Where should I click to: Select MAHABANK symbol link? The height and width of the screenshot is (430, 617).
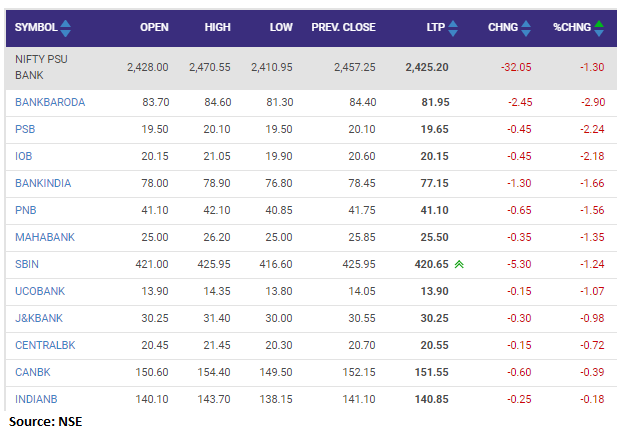(x=45, y=237)
